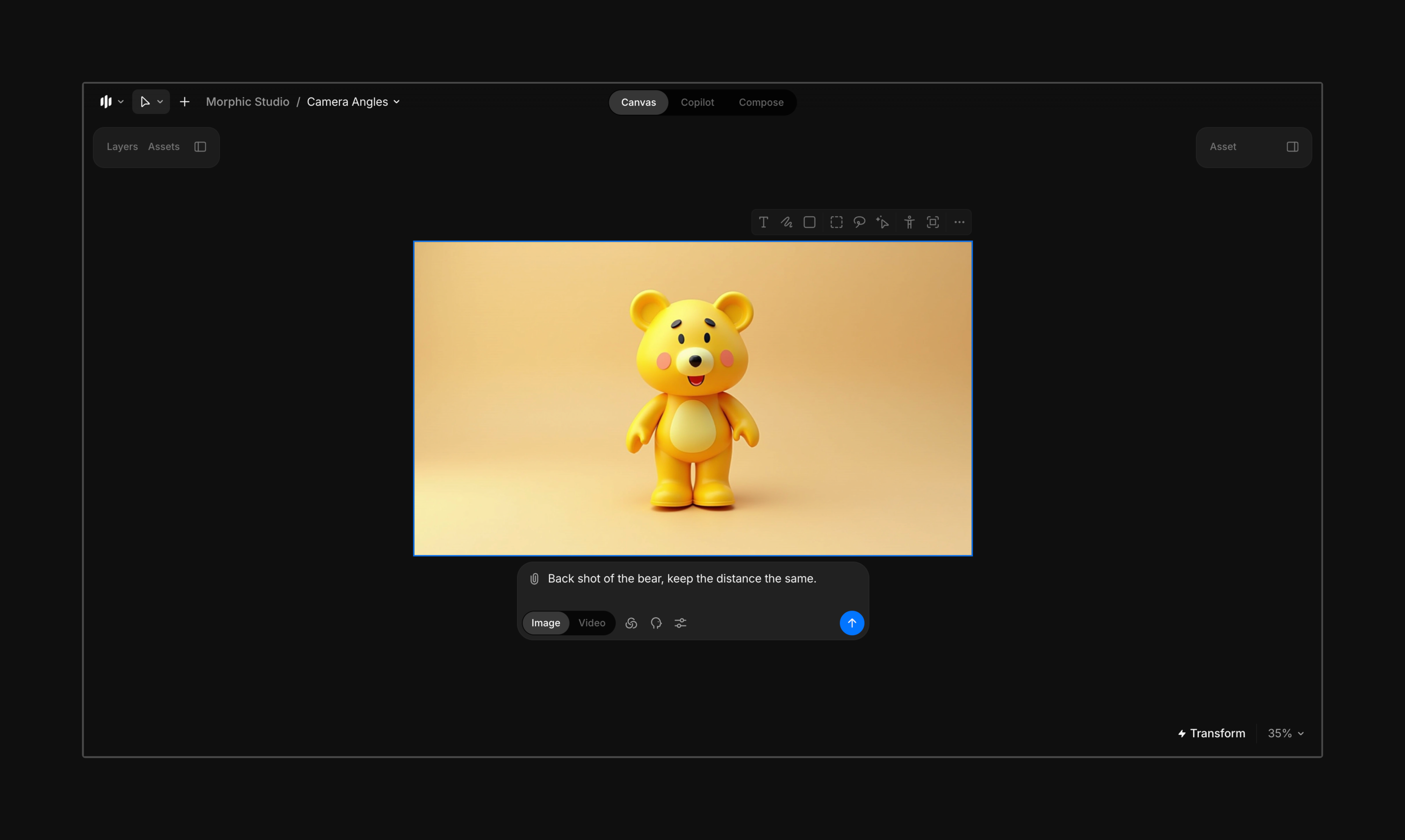This screenshot has height=840, width=1405.
Task: Switch generation mode to Video
Action: (x=592, y=623)
